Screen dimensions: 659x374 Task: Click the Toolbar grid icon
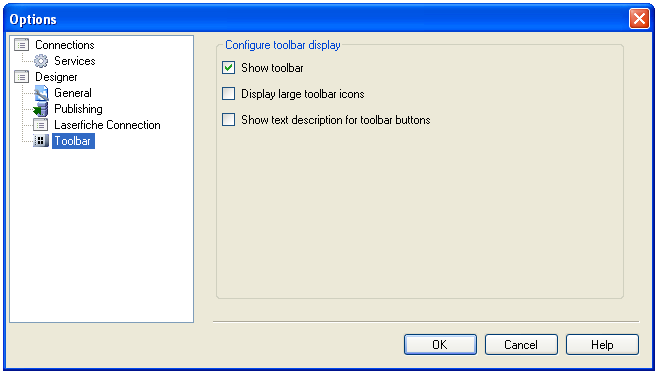[41, 141]
